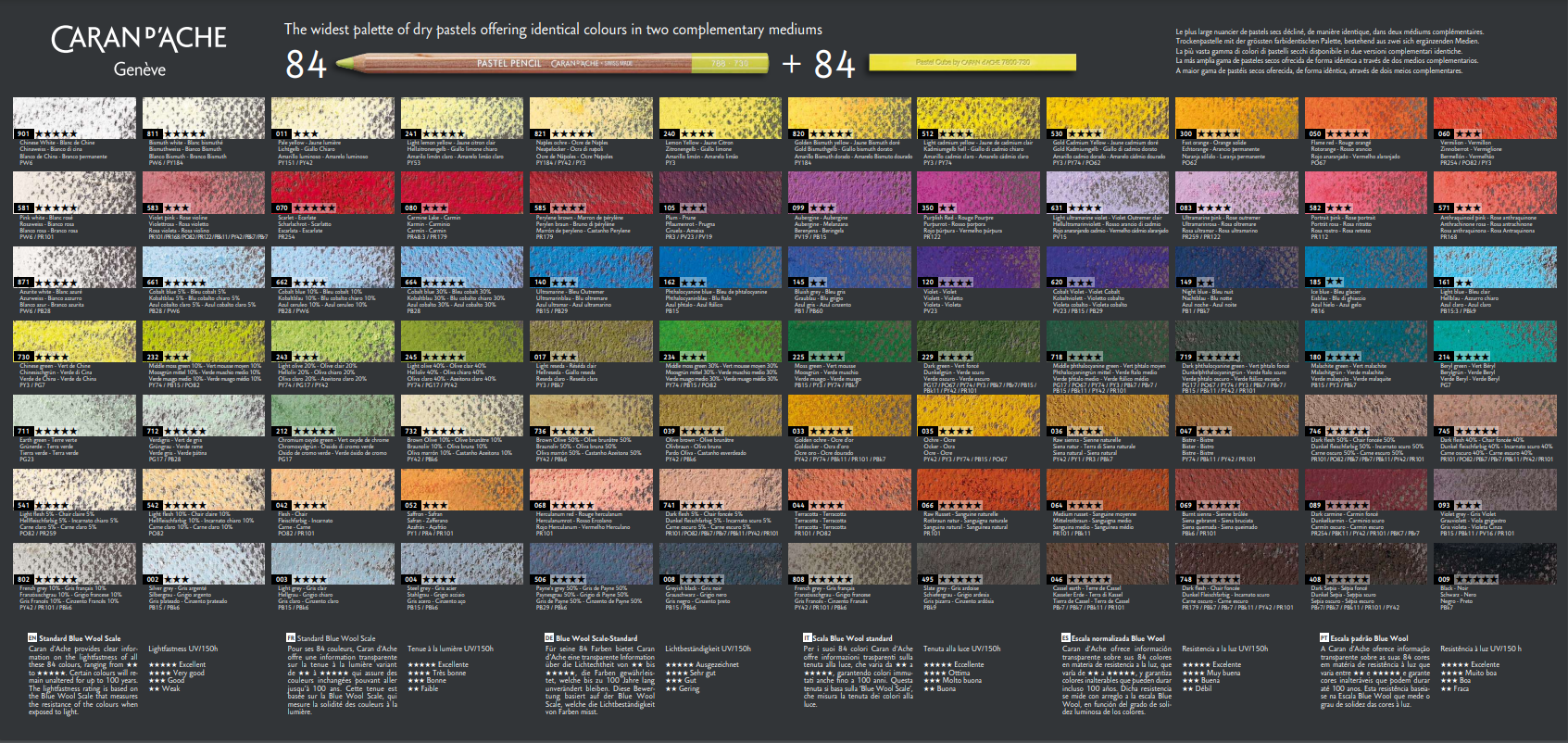Choose the 661 Cobalt blue 5% swatch
The height and width of the screenshot is (743, 1568).
(204, 266)
